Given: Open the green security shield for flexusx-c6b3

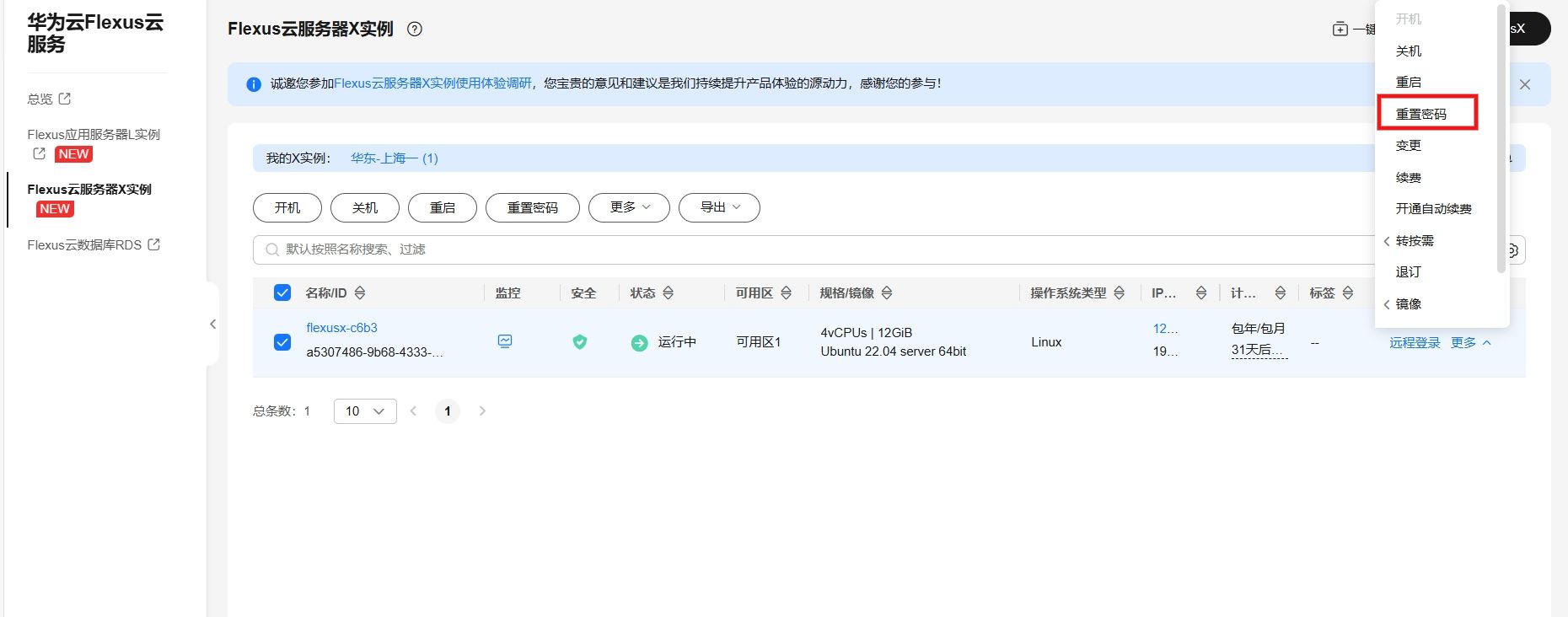Looking at the screenshot, I should (x=580, y=342).
